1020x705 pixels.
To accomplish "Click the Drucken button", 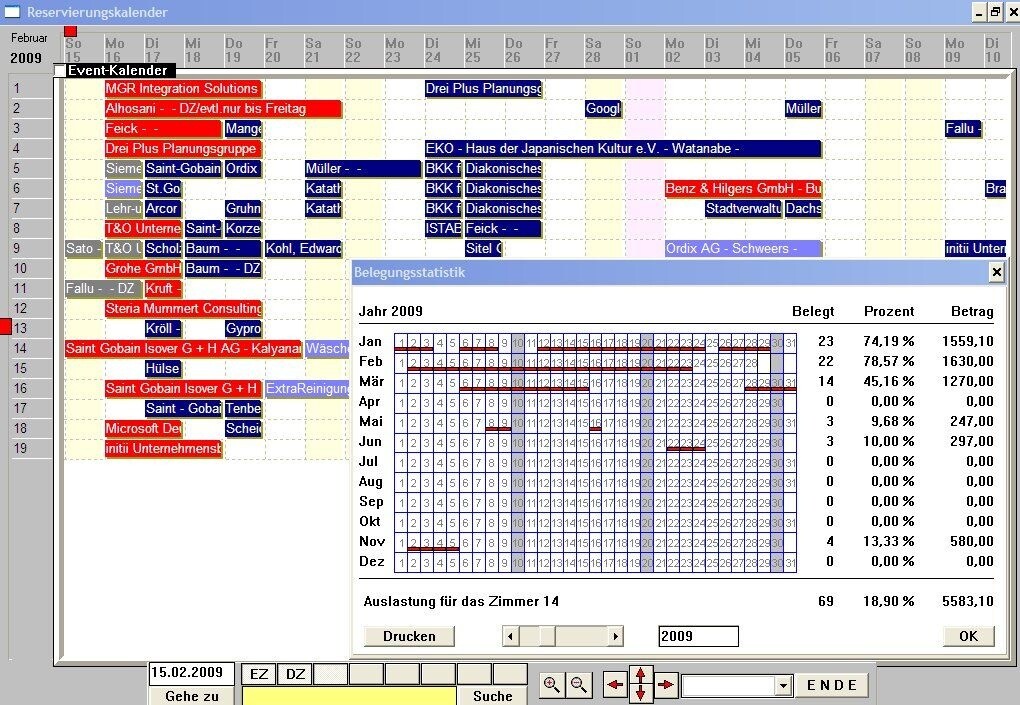I will point(409,636).
